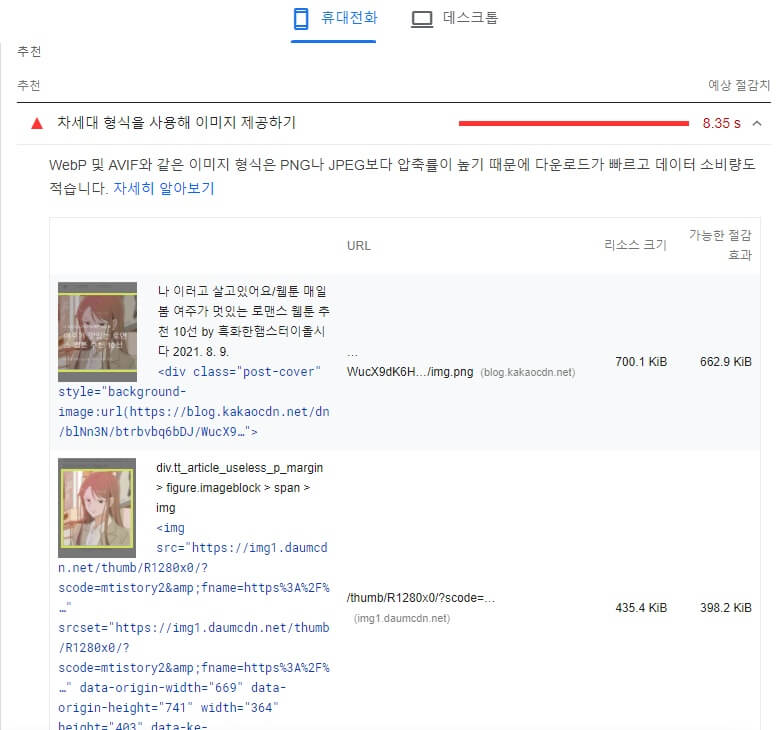
Task: Click the div class="post-cover" code snippet
Action: (x=194, y=401)
